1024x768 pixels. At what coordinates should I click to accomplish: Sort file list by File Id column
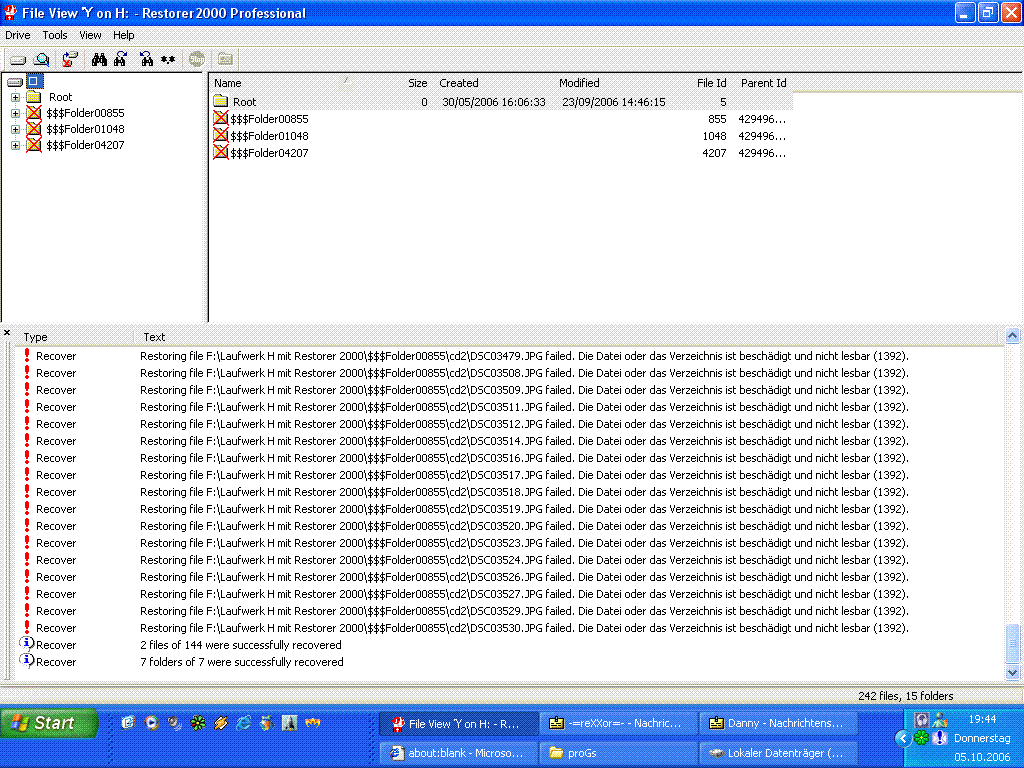point(711,83)
